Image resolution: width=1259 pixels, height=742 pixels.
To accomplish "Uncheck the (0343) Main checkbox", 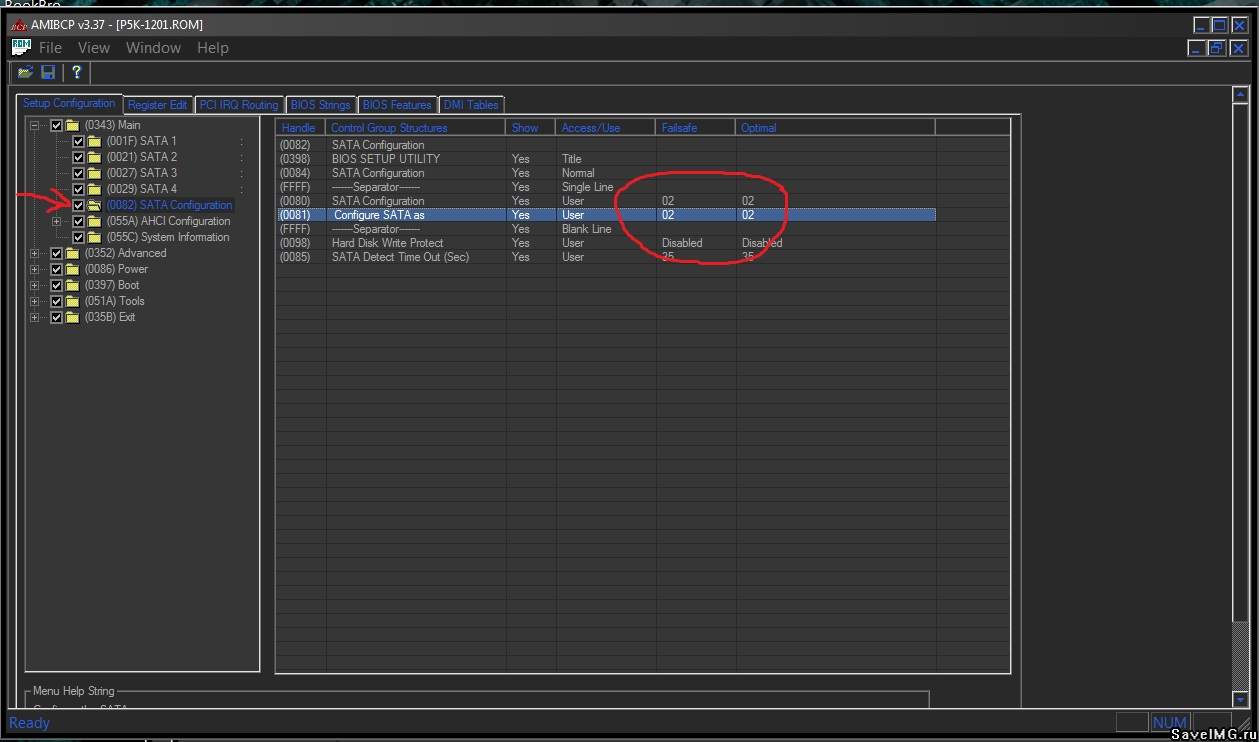I will [x=57, y=125].
